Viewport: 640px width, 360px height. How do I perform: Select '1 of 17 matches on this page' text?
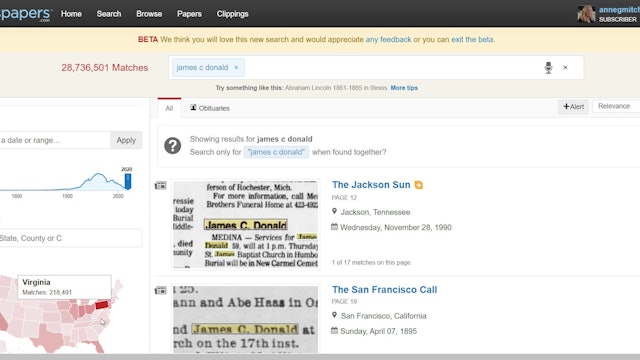click(x=371, y=262)
